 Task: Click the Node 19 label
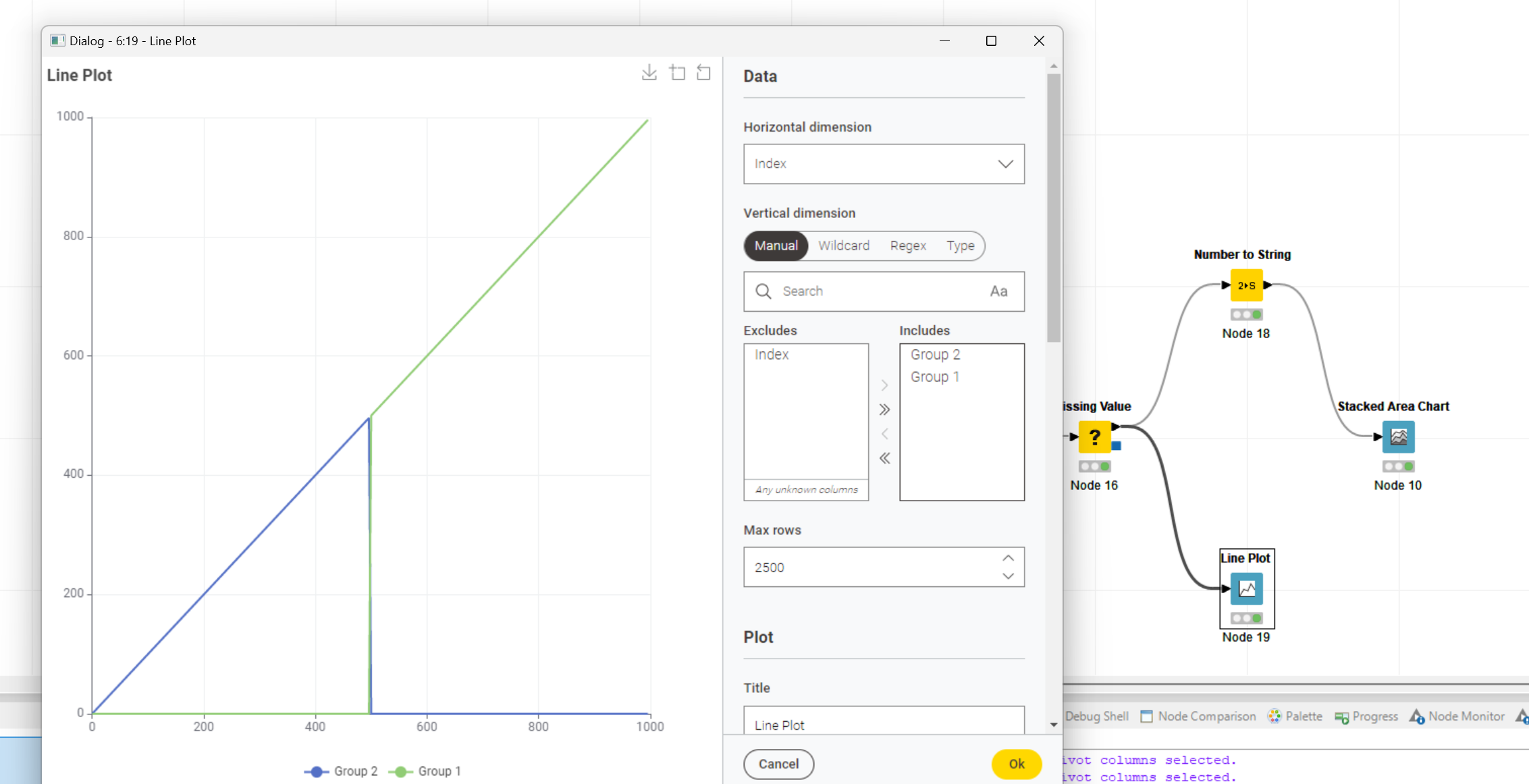[1245, 637]
